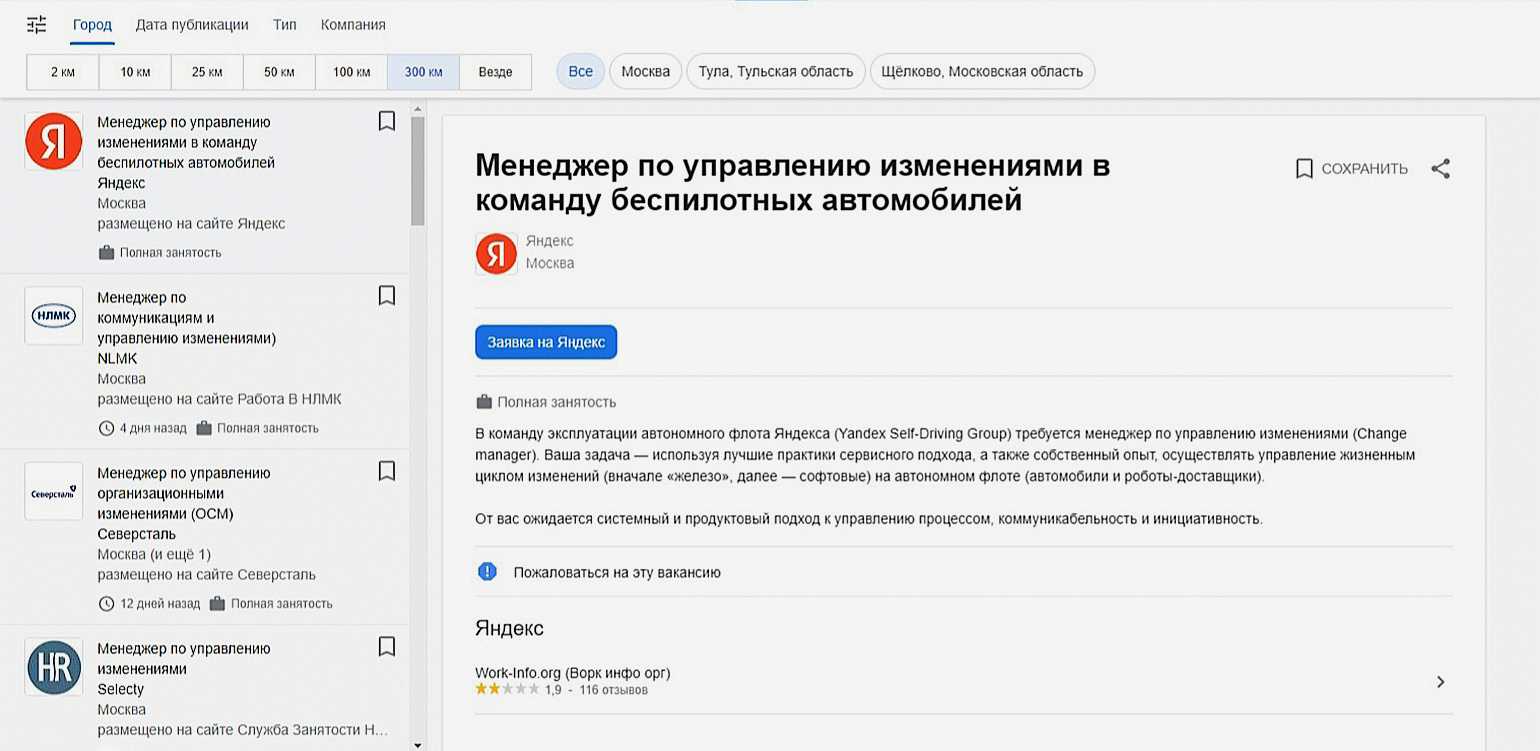Screen dimensions: 1540x751
Task: Open the Северсталь job listing
Action: [184, 493]
